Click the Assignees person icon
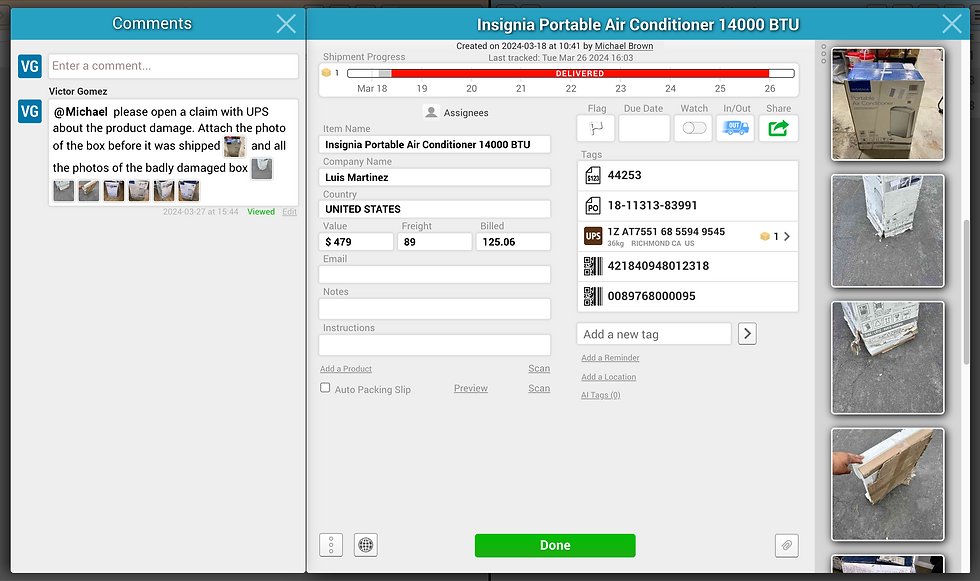This screenshot has height=581, width=980. click(431, 112)
